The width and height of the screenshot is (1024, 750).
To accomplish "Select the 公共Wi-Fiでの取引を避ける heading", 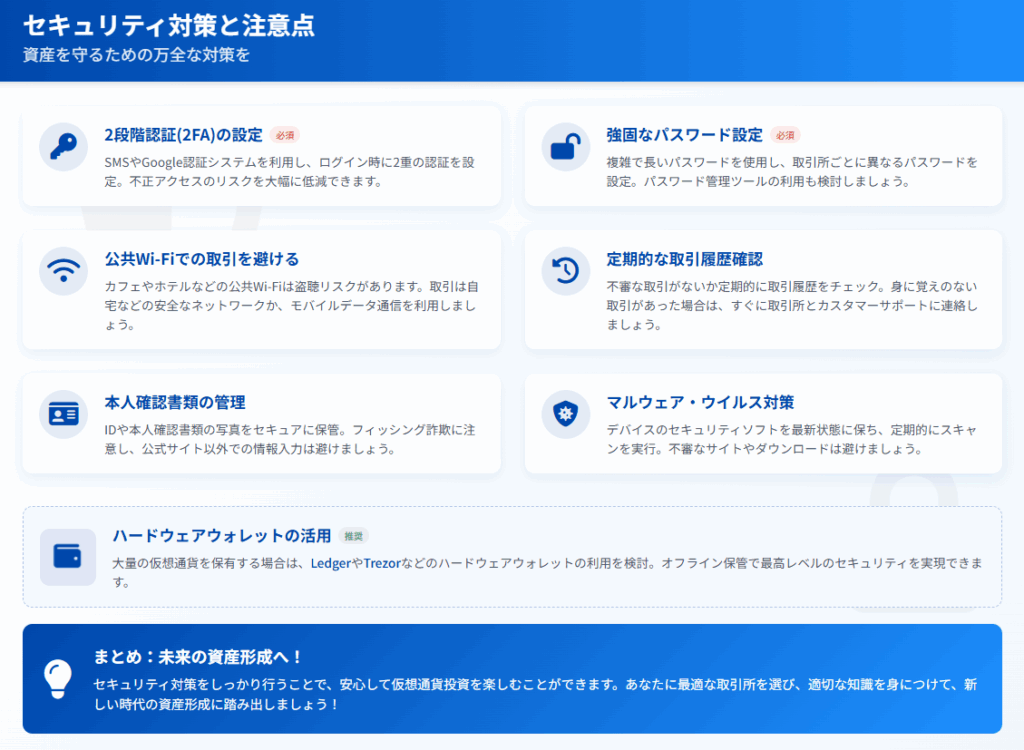I will coord(201,259).
